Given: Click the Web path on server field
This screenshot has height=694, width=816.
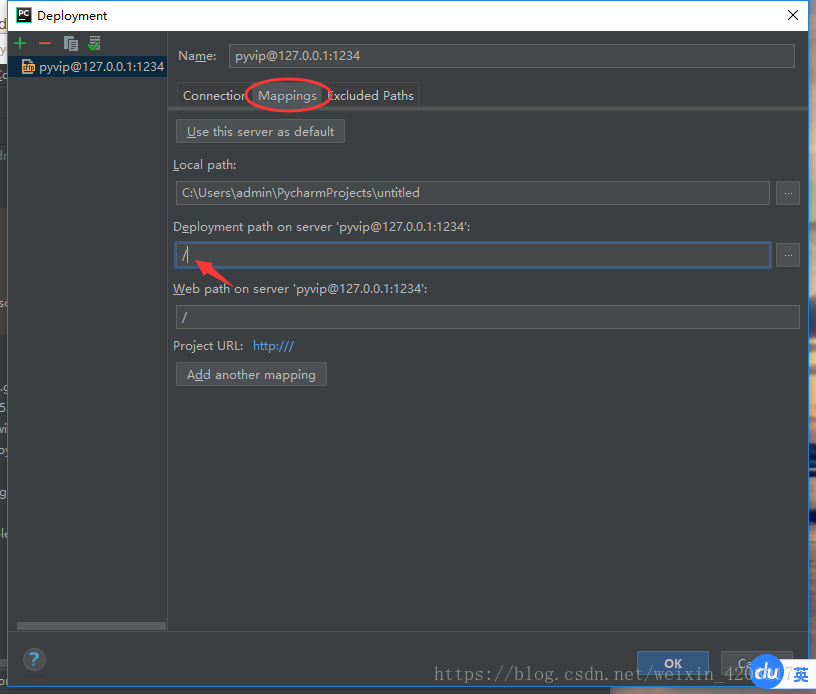Looking at the screenshot, I should click(x=488, y=317).
